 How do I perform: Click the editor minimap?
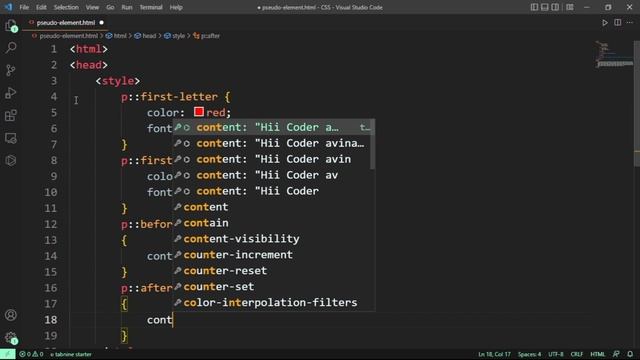613,54
